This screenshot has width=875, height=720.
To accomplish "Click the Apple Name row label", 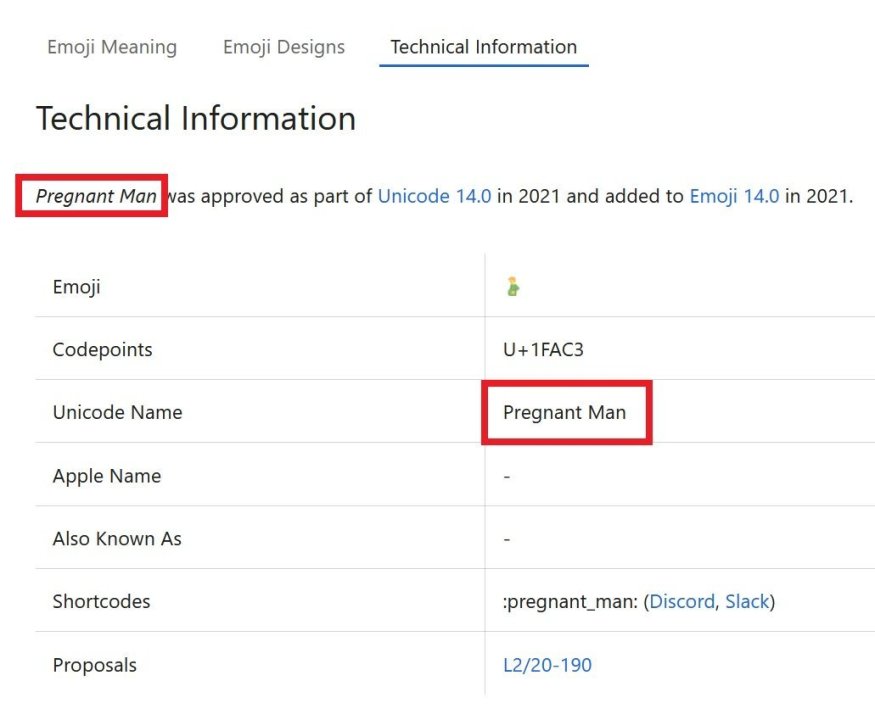I will (107, 476).
